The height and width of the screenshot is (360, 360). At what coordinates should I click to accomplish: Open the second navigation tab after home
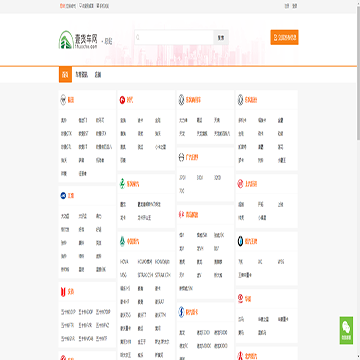(81, 75)
